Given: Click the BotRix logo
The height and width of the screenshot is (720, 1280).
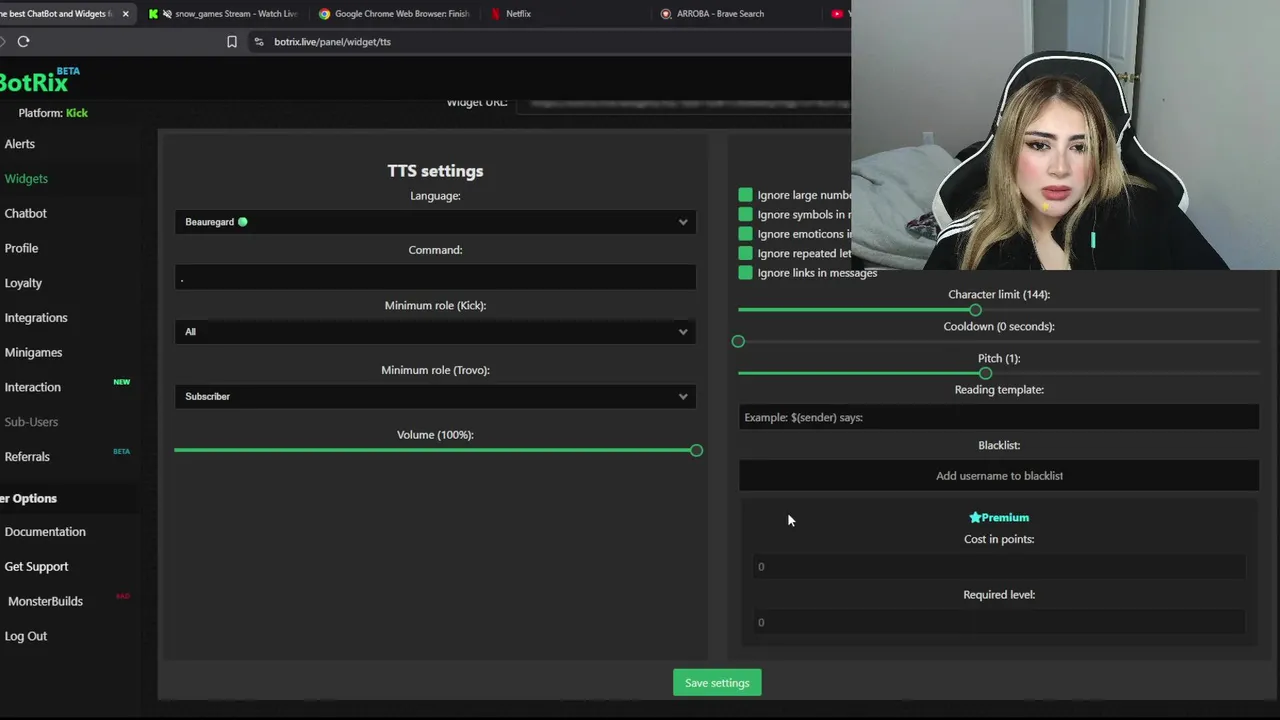Looking at the screenshot, I should (38, 80).
